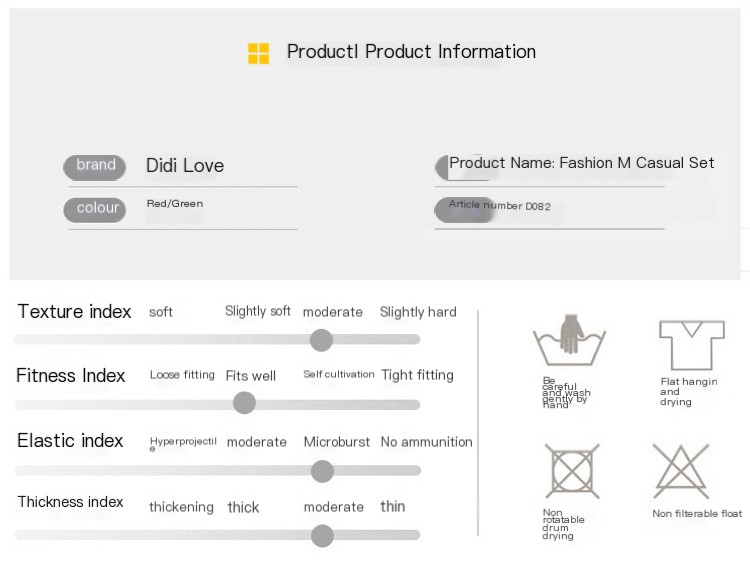The height and width of the screenshot is (562, 750).
Task: Select the brand label pill
Action: pyautogui.click(x=95, y=166)
